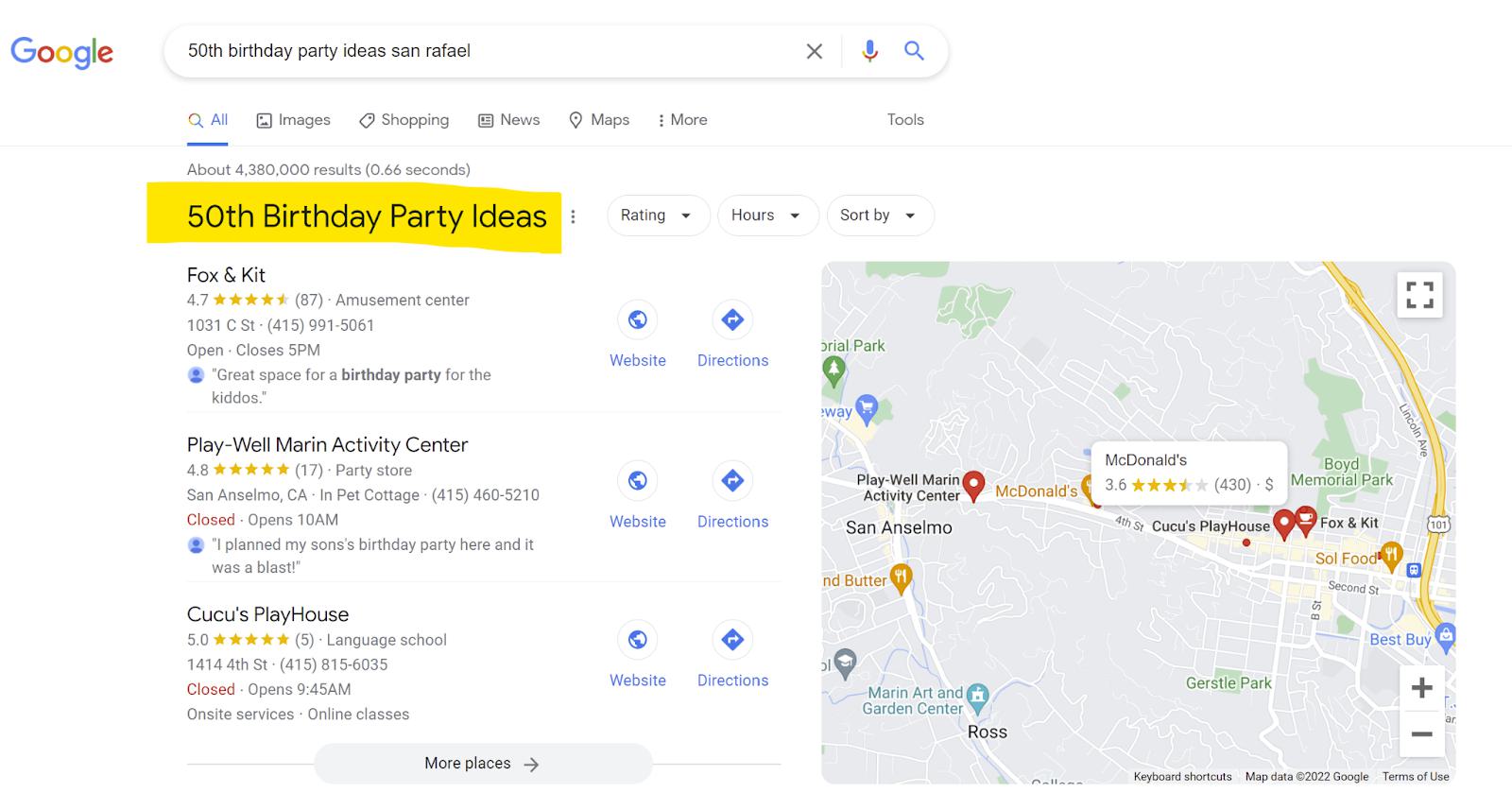This screenshot has width=1512, height=810.
Task: Zoom out on the map
Action: pyautogui.click(x=1421, y=733)
